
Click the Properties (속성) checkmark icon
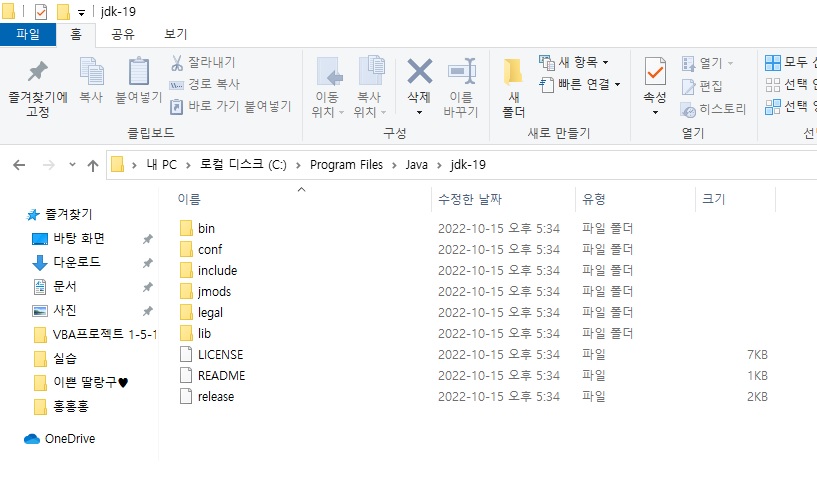(655, 71)
